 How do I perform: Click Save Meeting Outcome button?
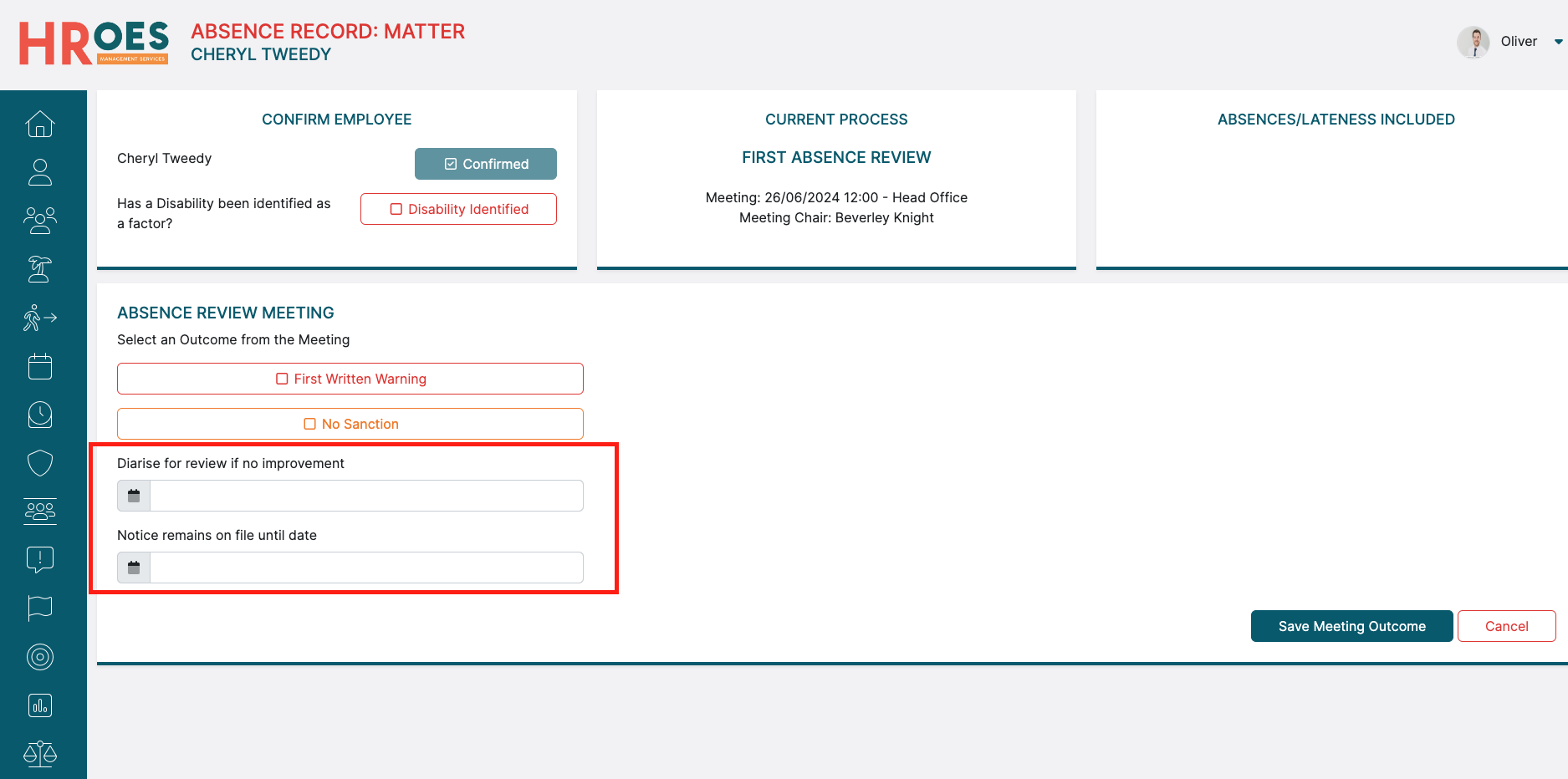tap(1351, 626)
